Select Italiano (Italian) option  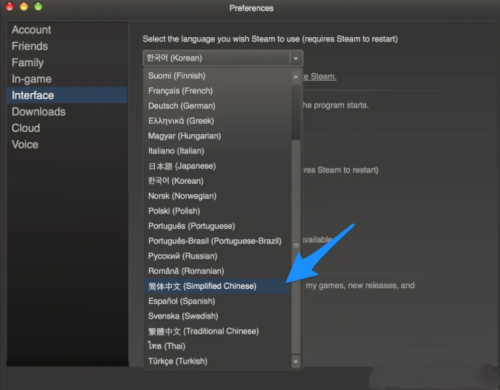click(x=217, y=151)
